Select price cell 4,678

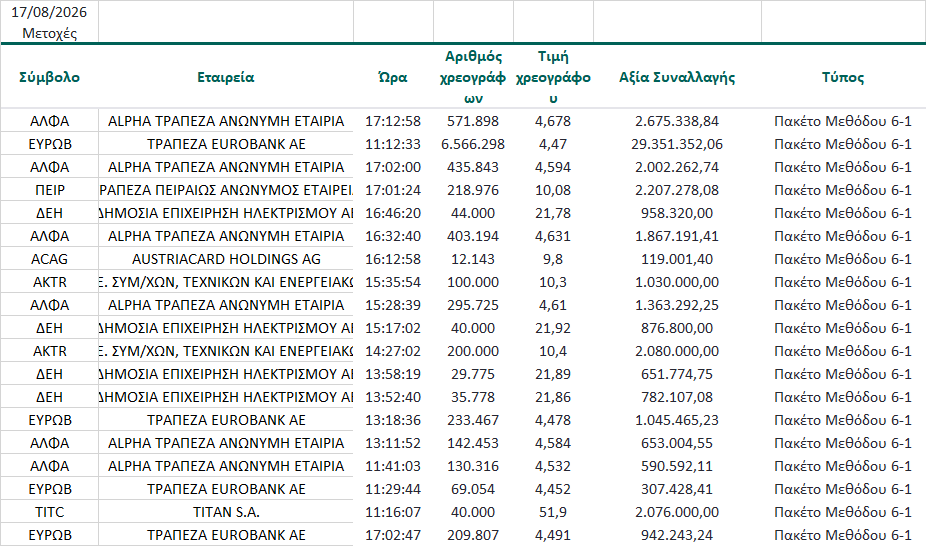click(x=553, y=121)
